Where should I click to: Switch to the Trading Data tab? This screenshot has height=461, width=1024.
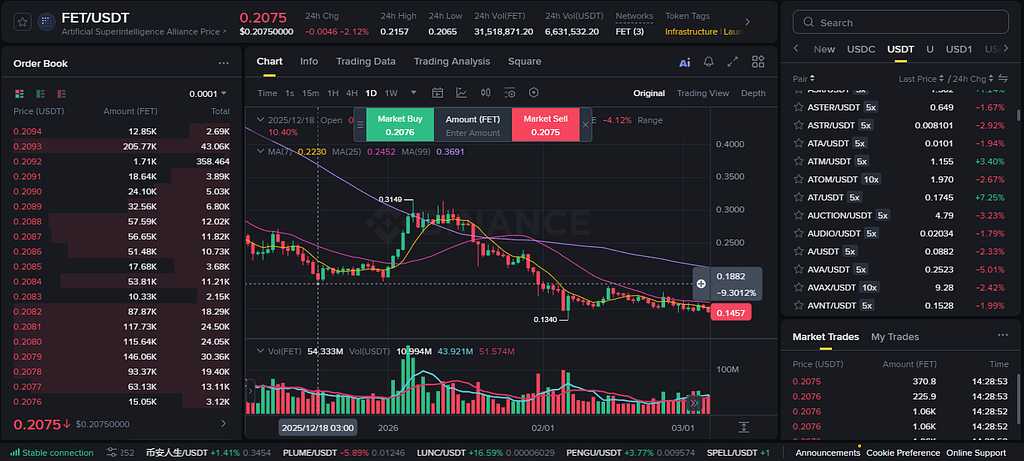tap(366, 61)
